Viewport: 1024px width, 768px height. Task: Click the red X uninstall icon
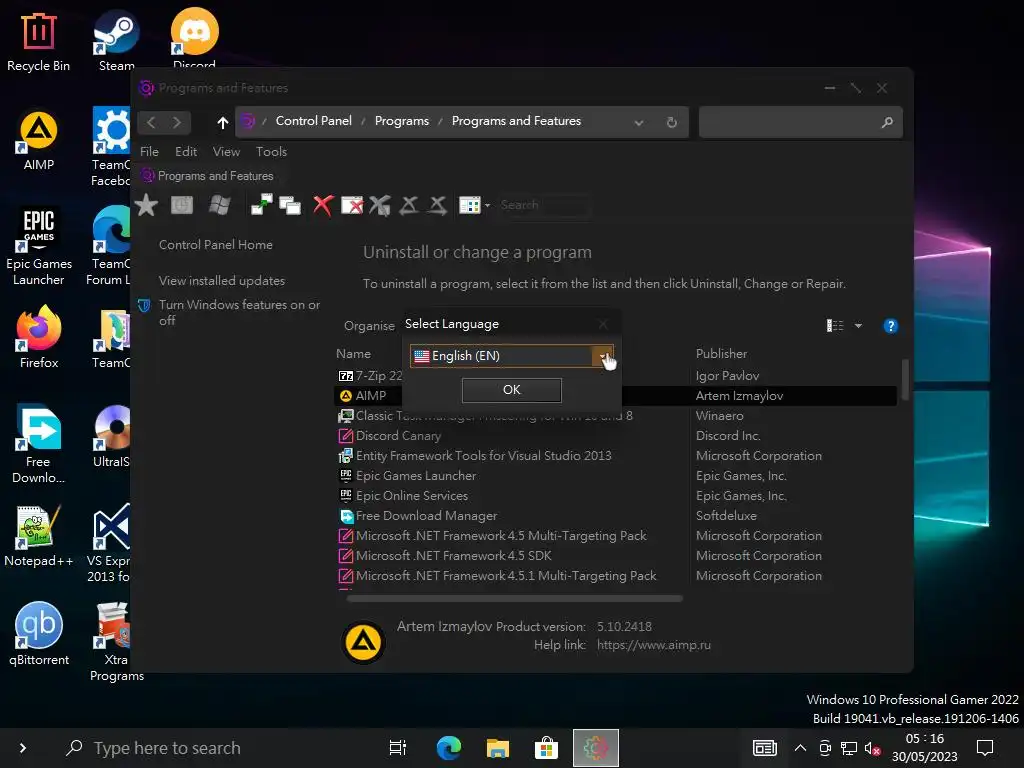(x=323, y=205)
